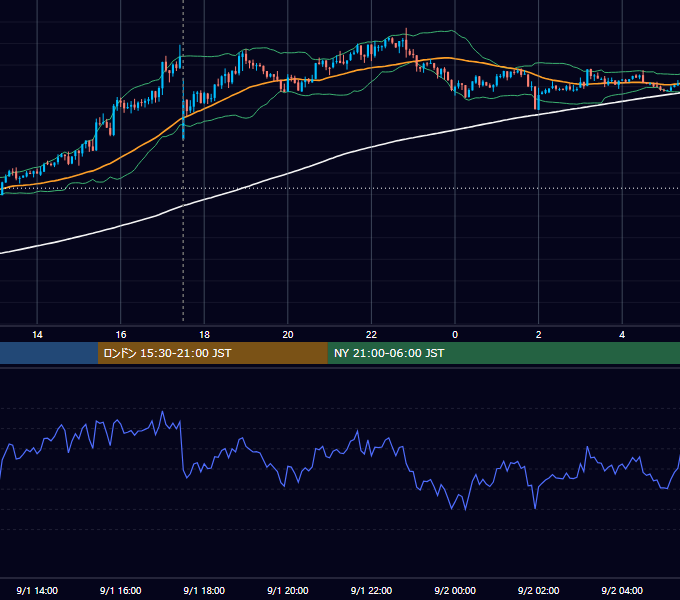This screenshot has height=600, width=680.
Task: Click the crosshair intersection on the price chart
Action: (183, 188)
